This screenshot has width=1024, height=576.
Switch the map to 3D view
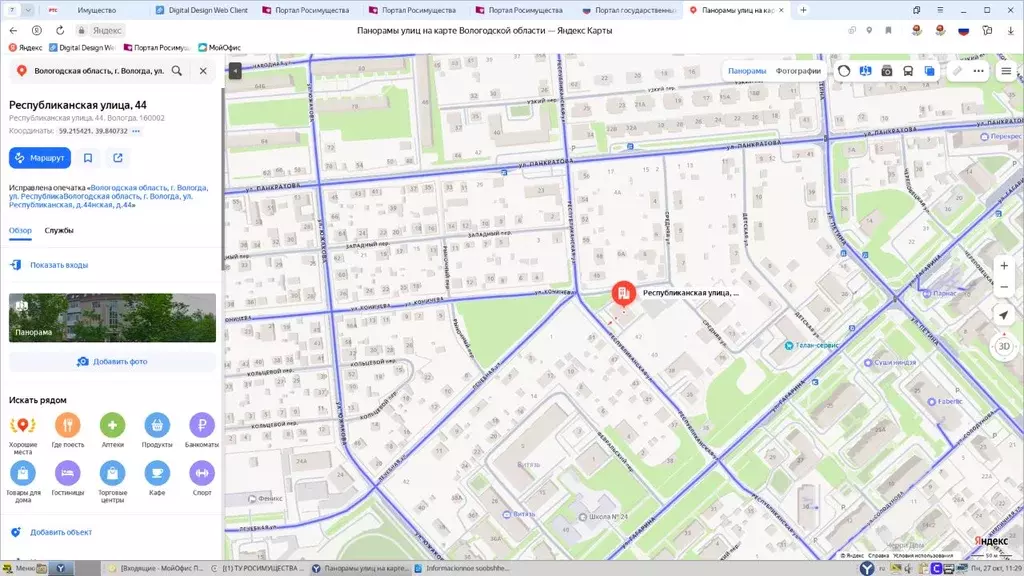(1005, 347)
